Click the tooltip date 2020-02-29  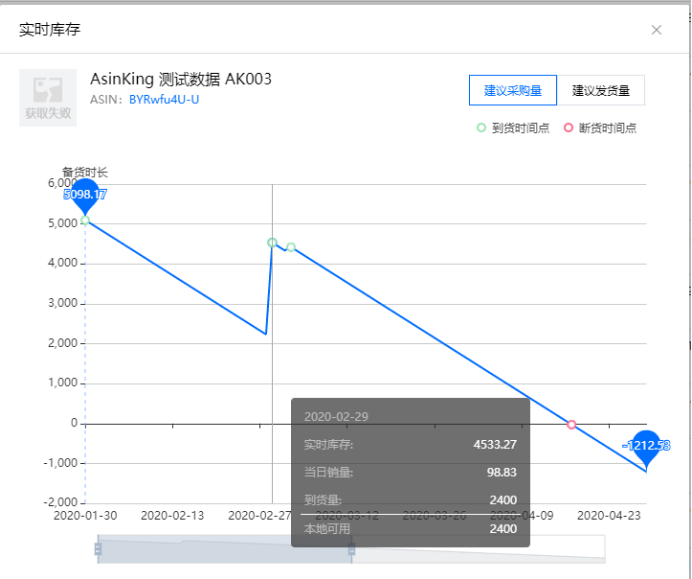pos(336,417)
